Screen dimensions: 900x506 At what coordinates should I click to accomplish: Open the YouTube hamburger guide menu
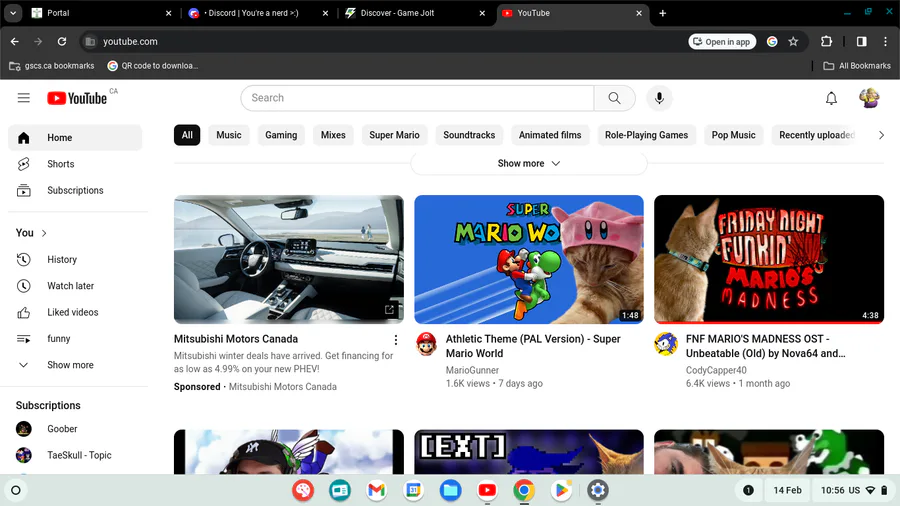coord(24,98)
